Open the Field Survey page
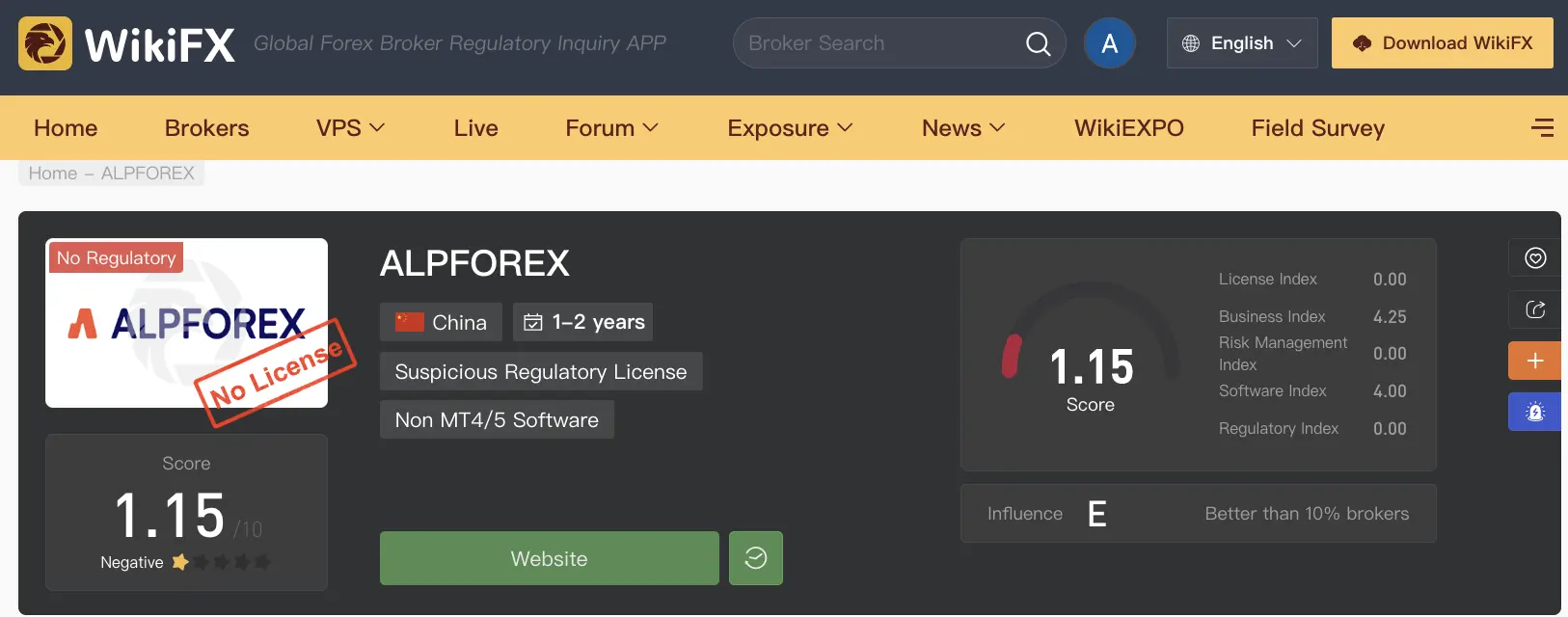 coord(1317,127)
